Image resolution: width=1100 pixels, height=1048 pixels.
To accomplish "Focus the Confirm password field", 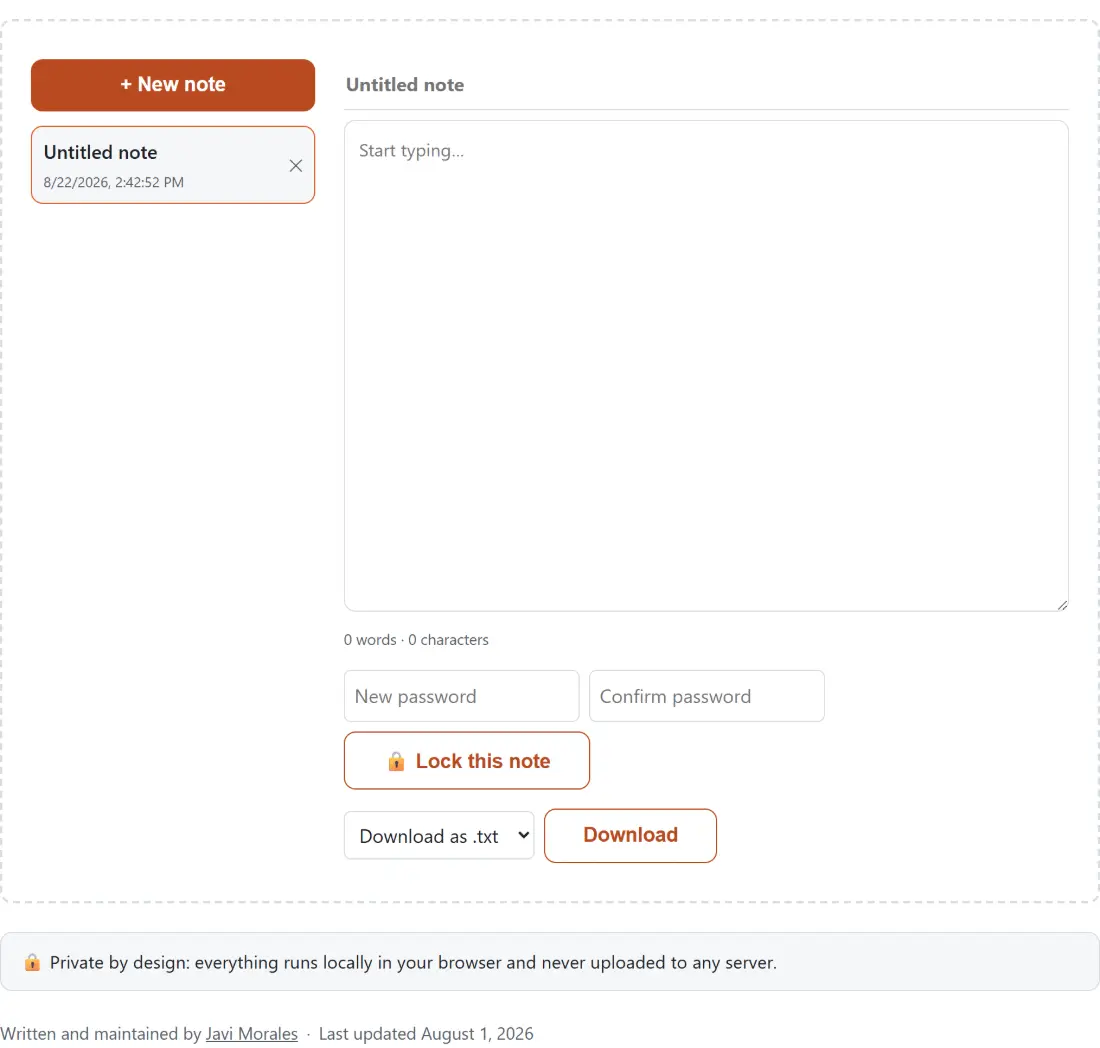I will pyautogui.click(x=706, y=696).
